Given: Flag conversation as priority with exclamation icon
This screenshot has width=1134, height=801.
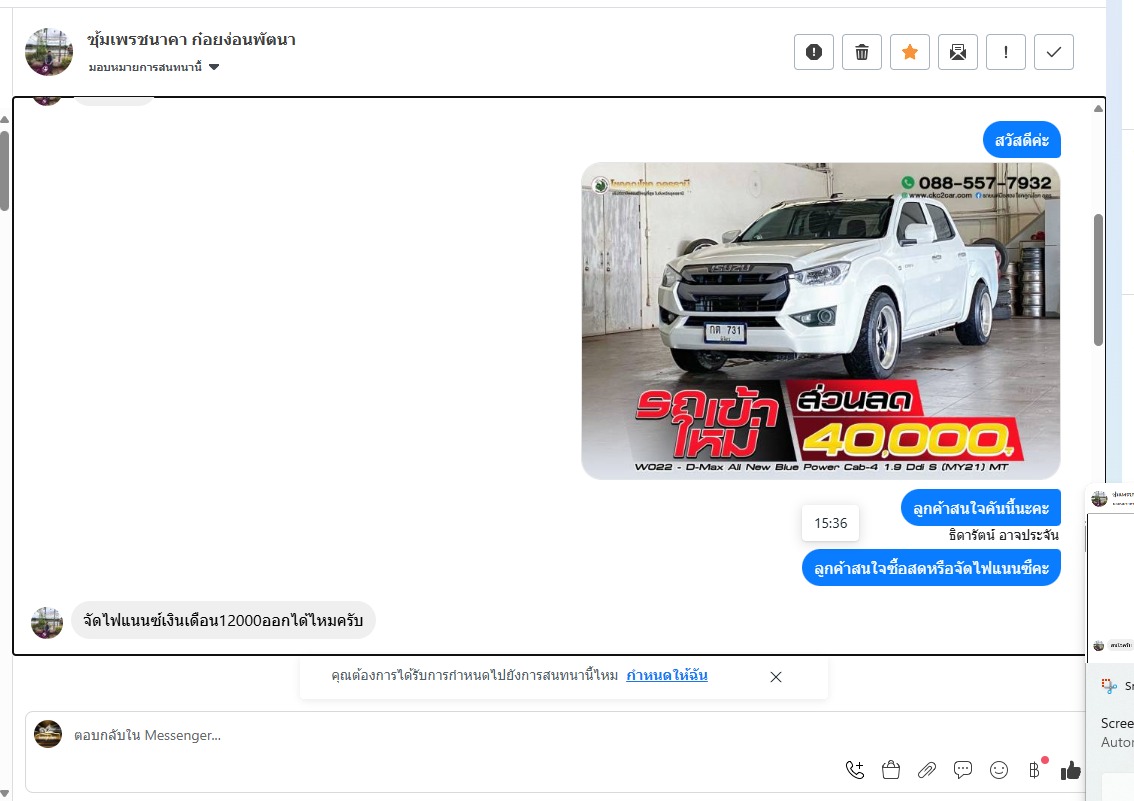Looking at the screenshot, I should [1005, 52].
